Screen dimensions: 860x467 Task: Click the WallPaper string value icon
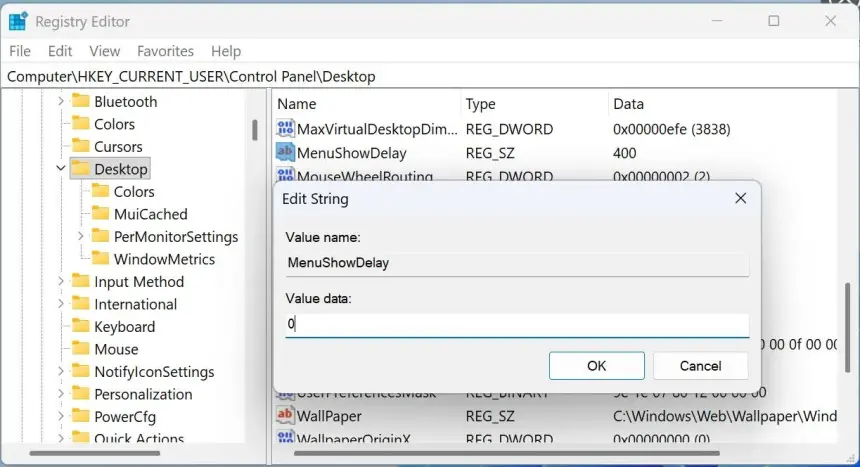(x=285, y=415)
